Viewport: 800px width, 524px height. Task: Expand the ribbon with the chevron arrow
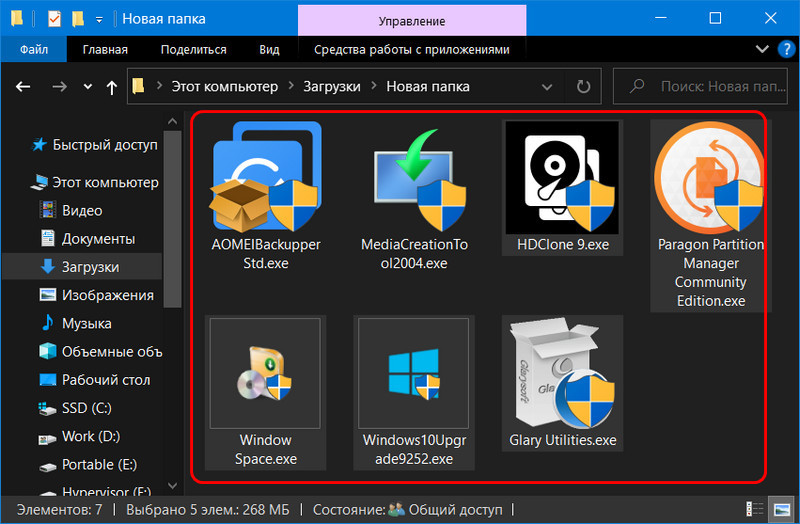[x=762, y=49]
